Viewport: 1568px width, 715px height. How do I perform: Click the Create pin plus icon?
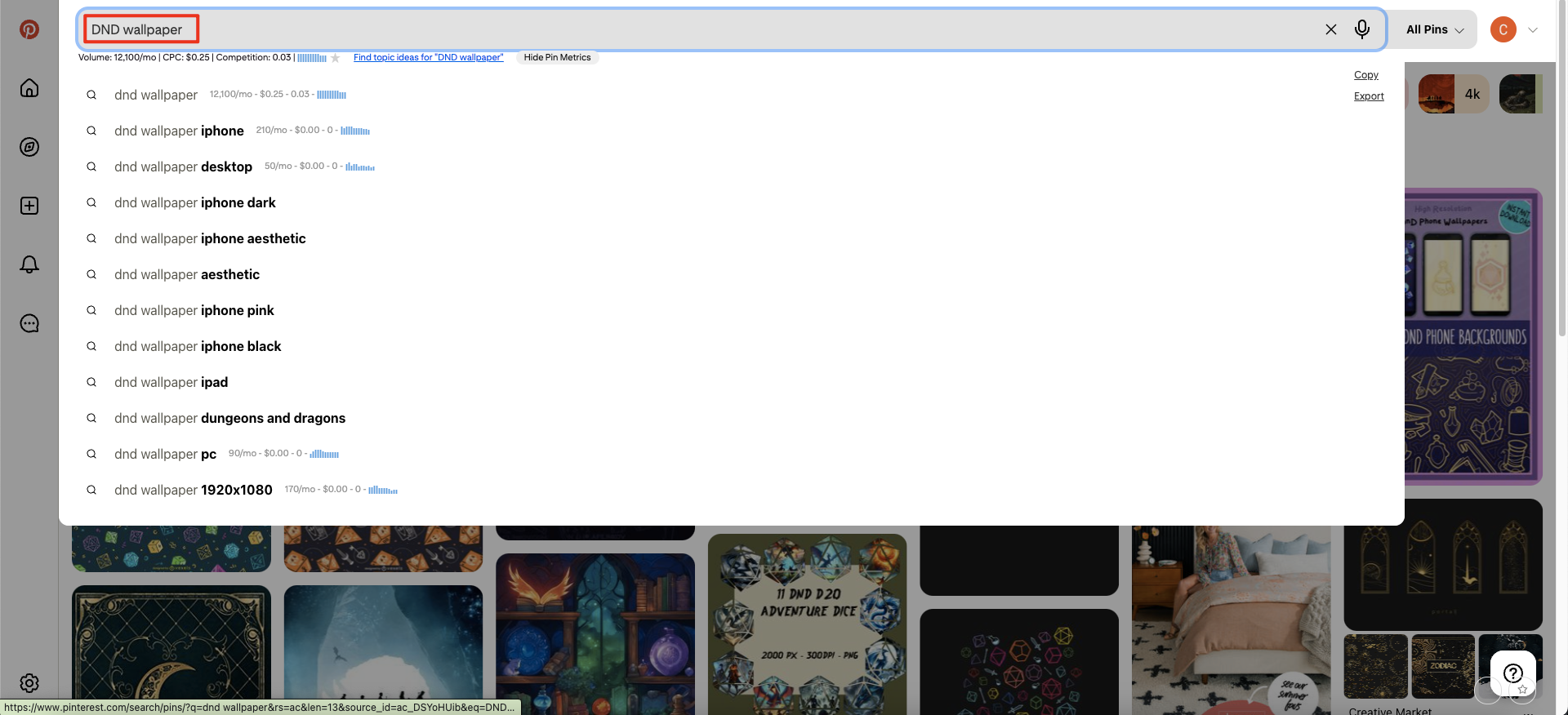29,206
